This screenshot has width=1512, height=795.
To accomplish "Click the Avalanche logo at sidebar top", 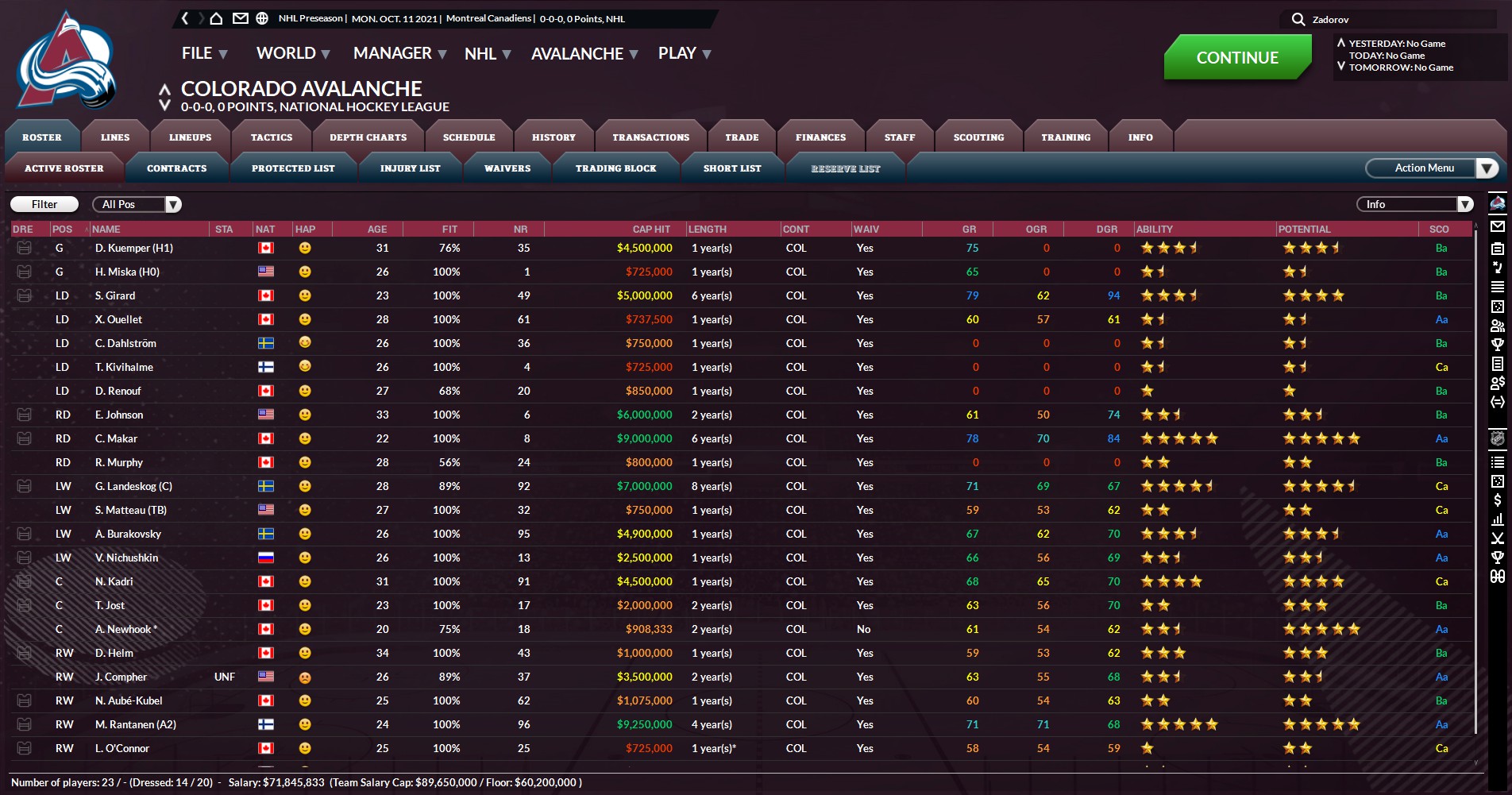I will pos(1498,203).
